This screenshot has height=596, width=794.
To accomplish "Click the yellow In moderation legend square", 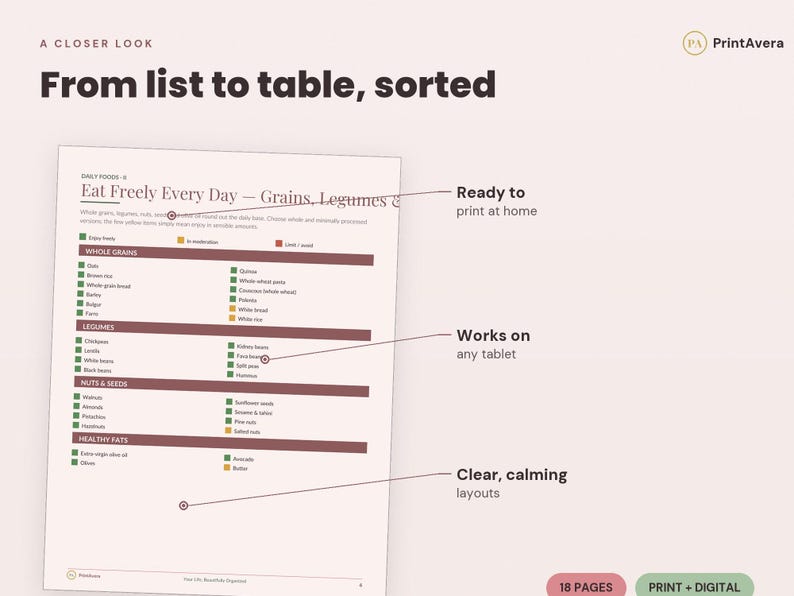I will click(x=180, y=240).
